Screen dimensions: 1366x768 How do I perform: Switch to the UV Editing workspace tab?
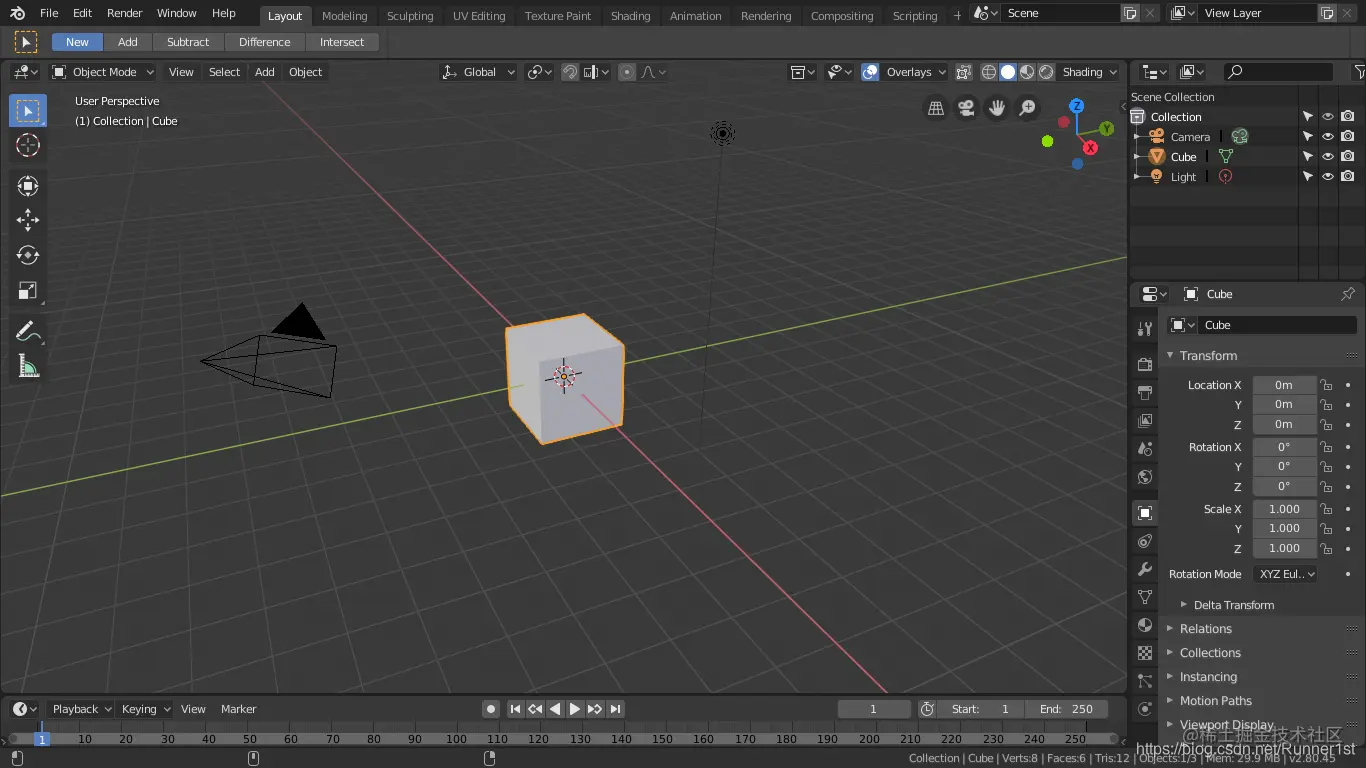479,16
